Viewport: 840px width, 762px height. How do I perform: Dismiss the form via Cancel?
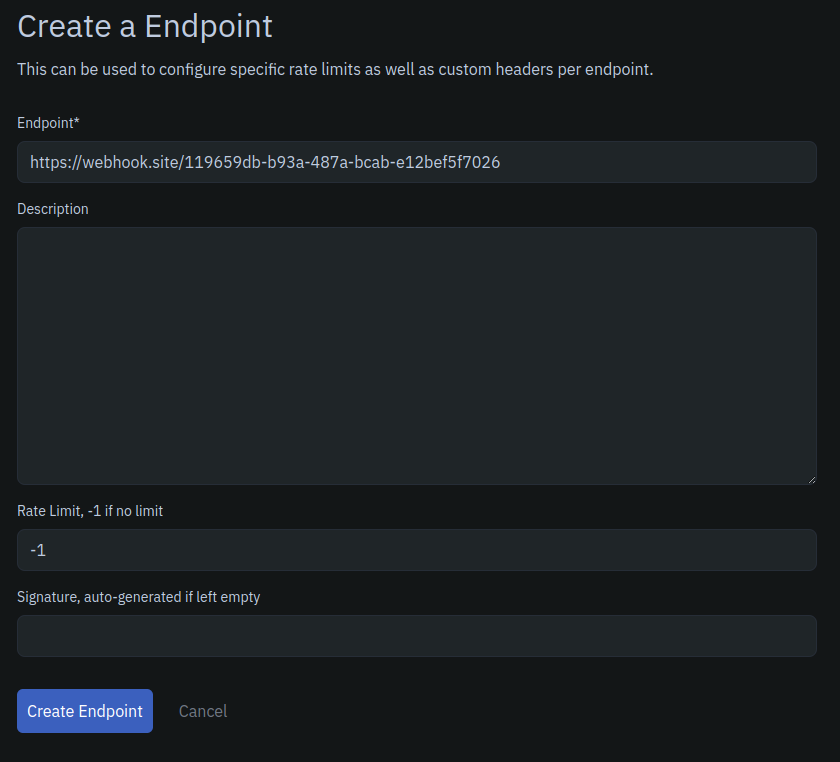pos(202,711)
